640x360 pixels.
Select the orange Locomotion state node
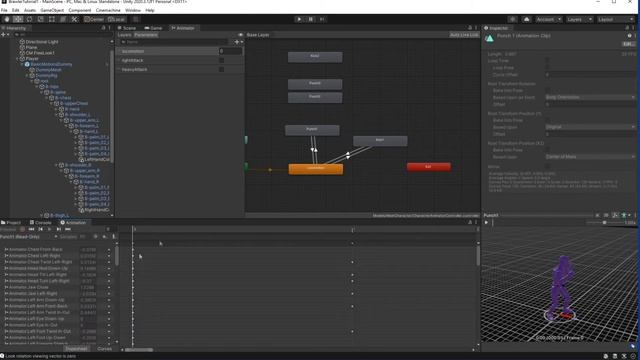(x=316, y=169)
